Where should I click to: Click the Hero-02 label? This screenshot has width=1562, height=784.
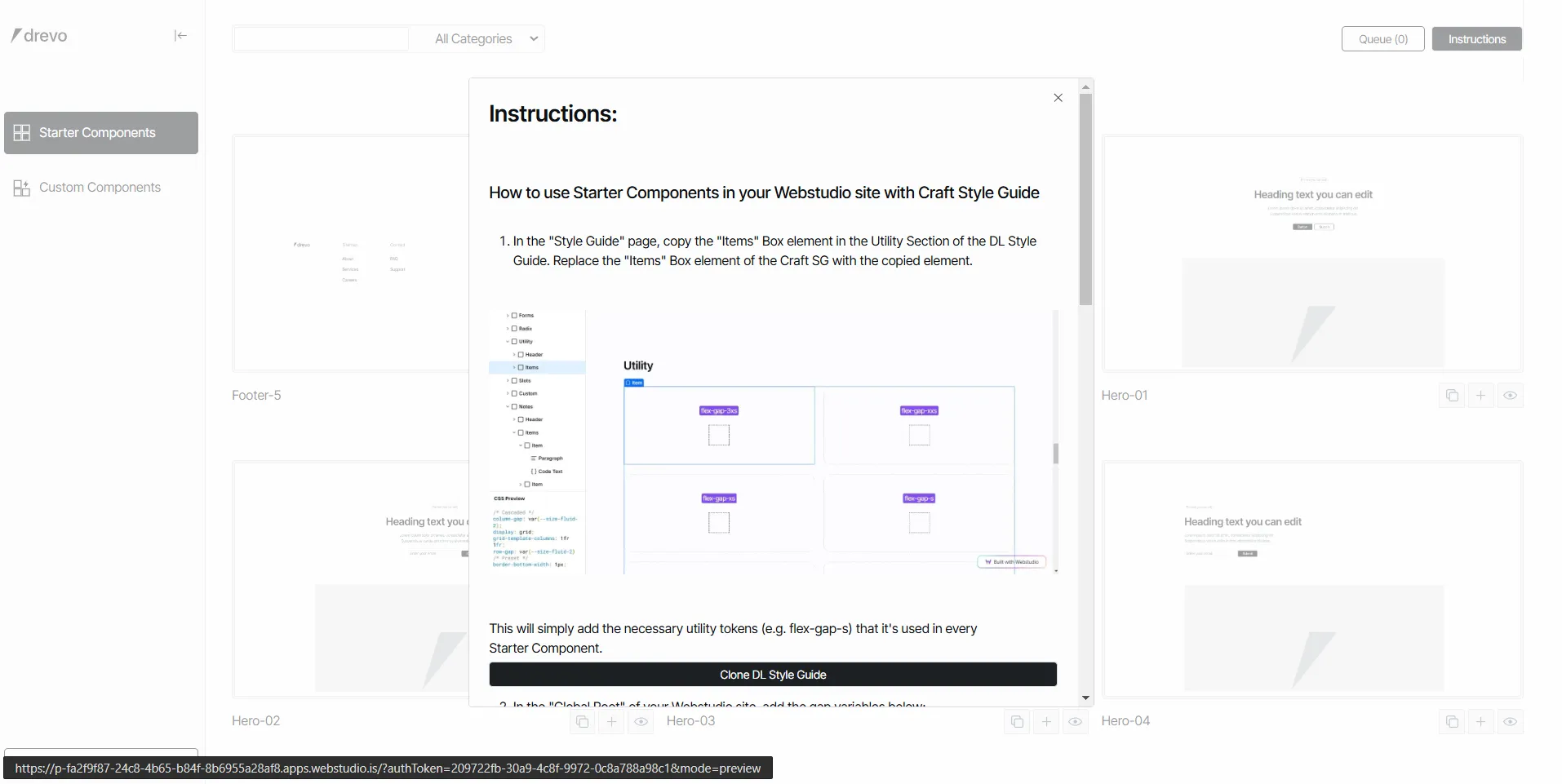point(255,721)
